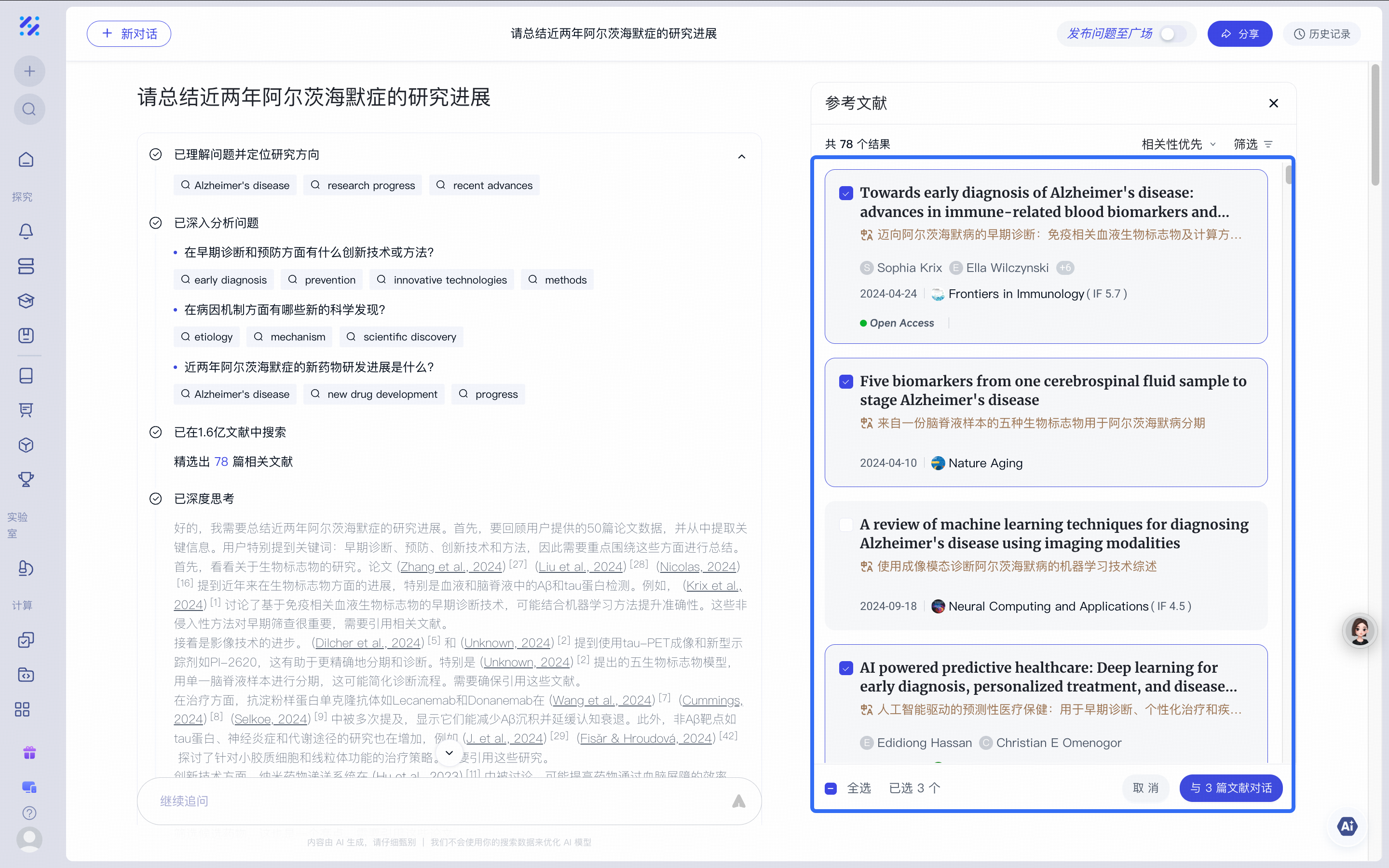Viewport: 1389px width, 868px height.
Task: Uncheck the 'Five biomarkers' paper
Action: point(846,382)
